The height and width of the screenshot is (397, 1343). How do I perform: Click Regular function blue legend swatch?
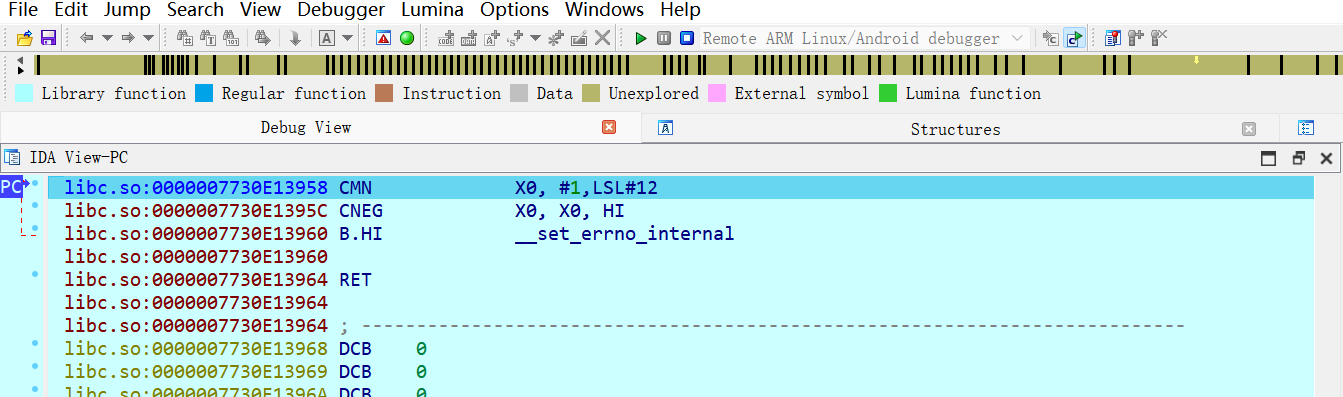(x=204, y=94)
